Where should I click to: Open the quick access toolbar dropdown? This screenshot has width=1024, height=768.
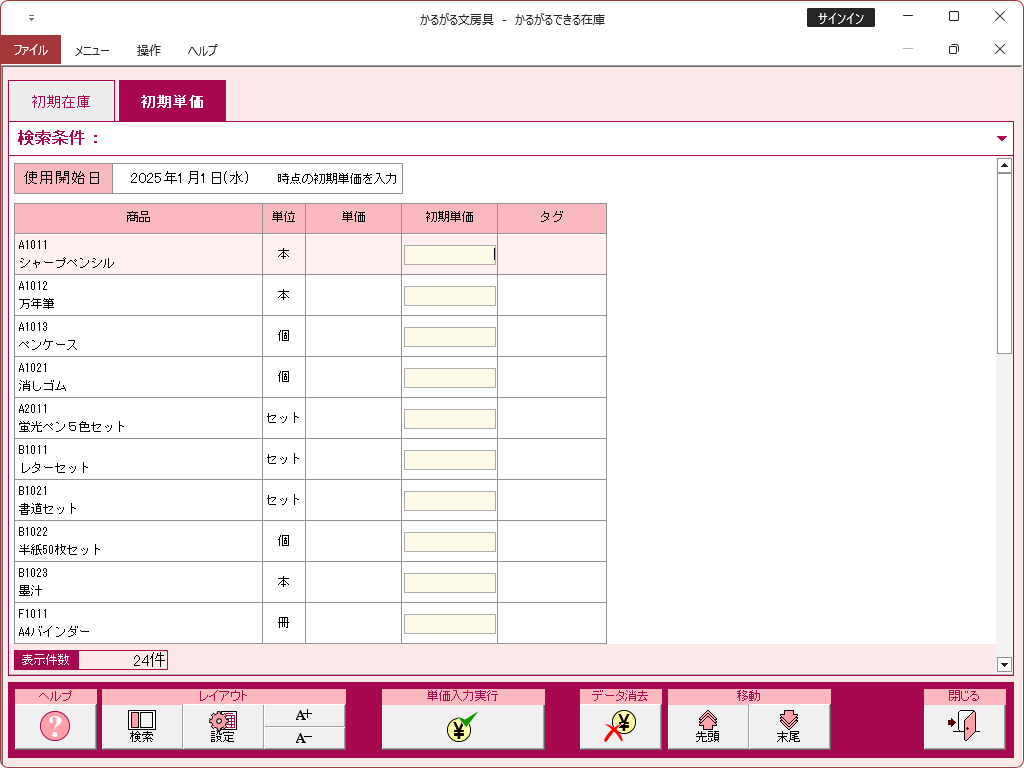(x=31, y=18)
